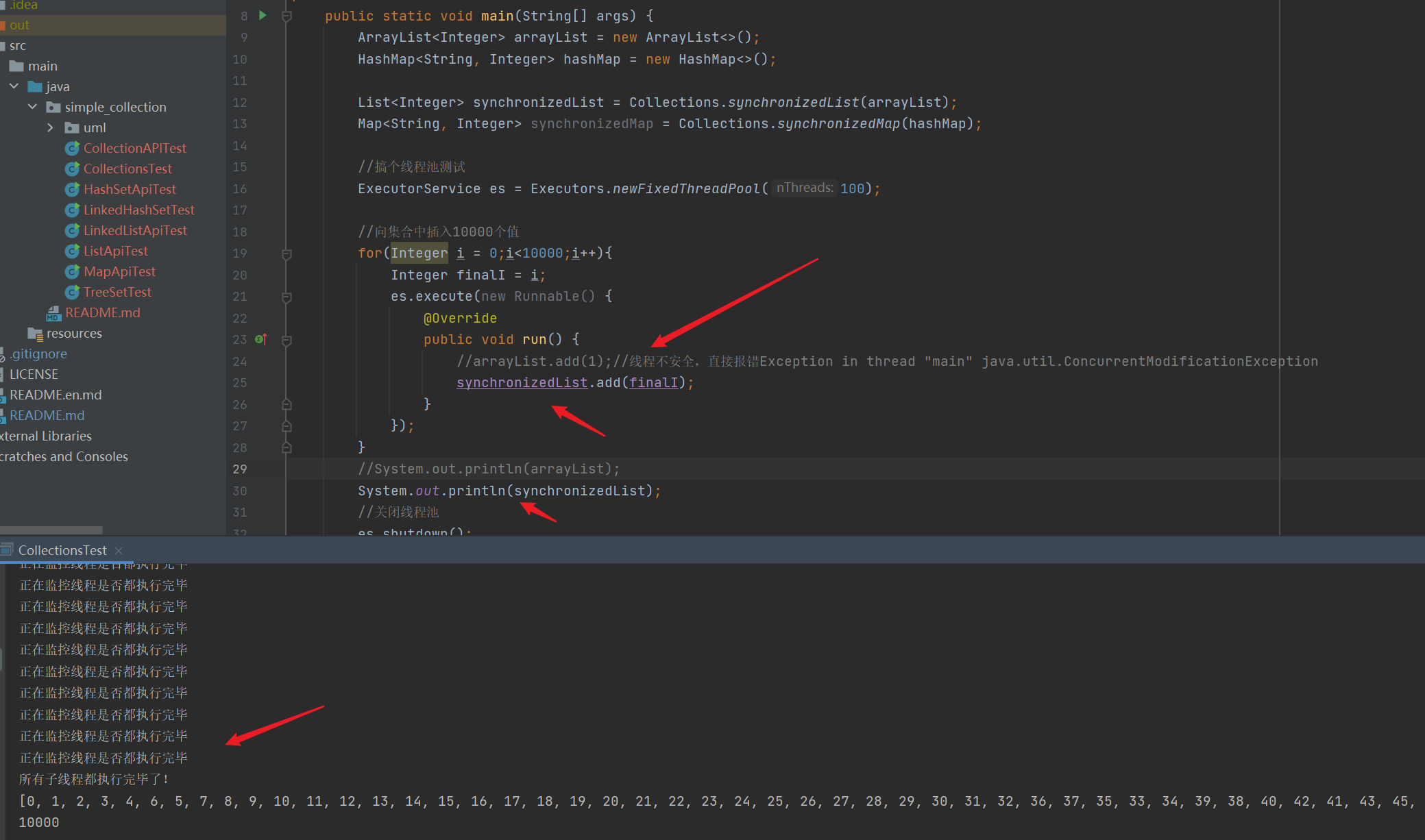1425x840 pixels.
Task: Toggle fold marker at line 21 Runnable
Action: [287, 297]
